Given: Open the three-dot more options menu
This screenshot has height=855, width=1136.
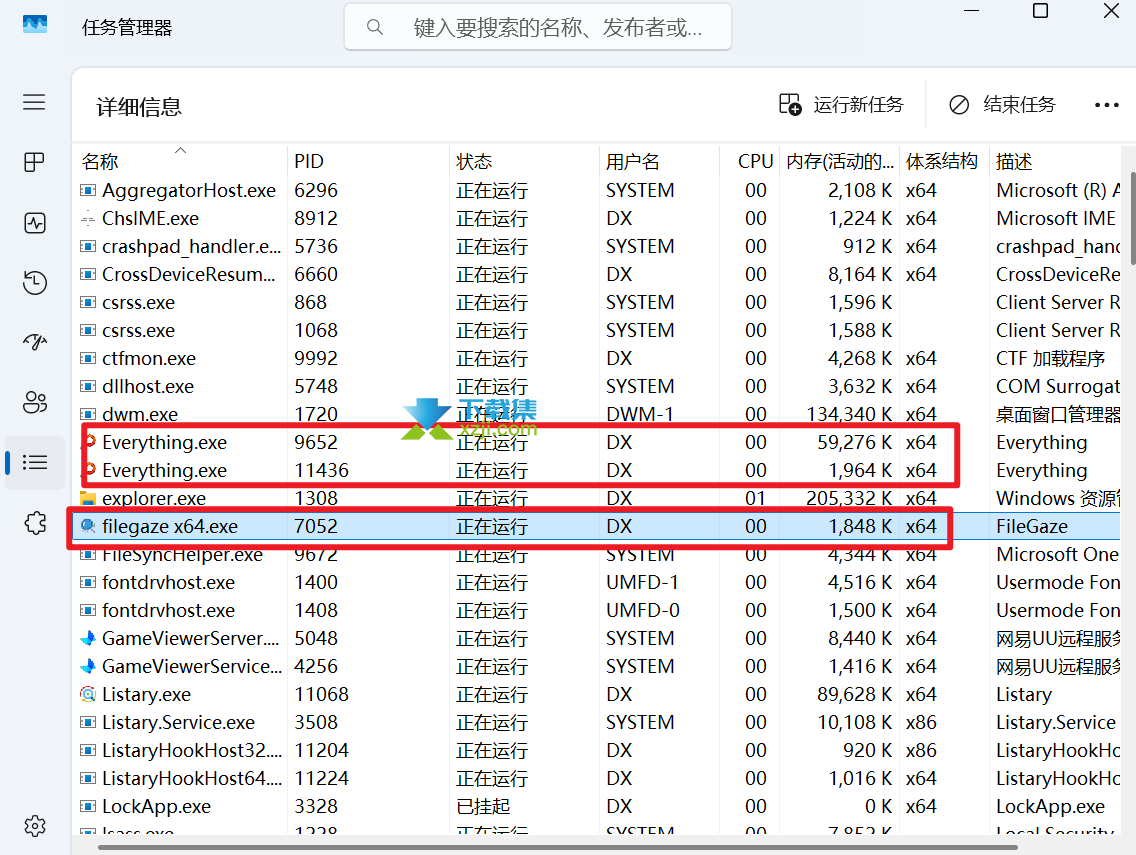Looking at the screenshot, I should coord(1106,105).
